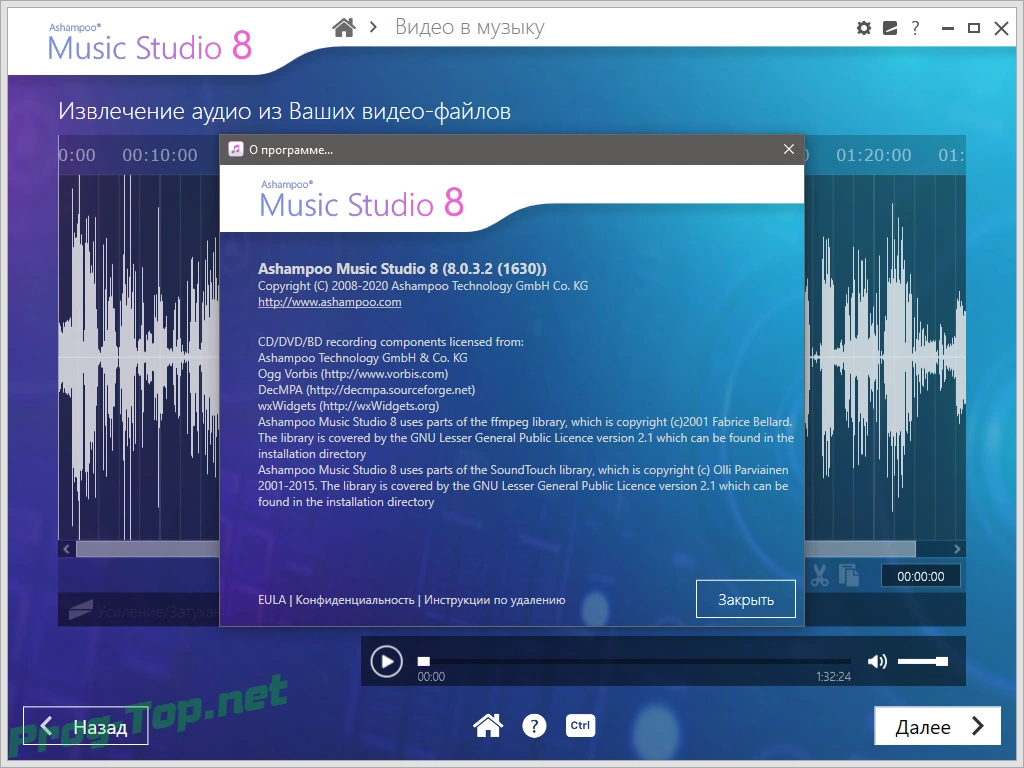1024x768 pixels.
Task: Maximize the Music Studio window
Action: (x=974, y=28)
